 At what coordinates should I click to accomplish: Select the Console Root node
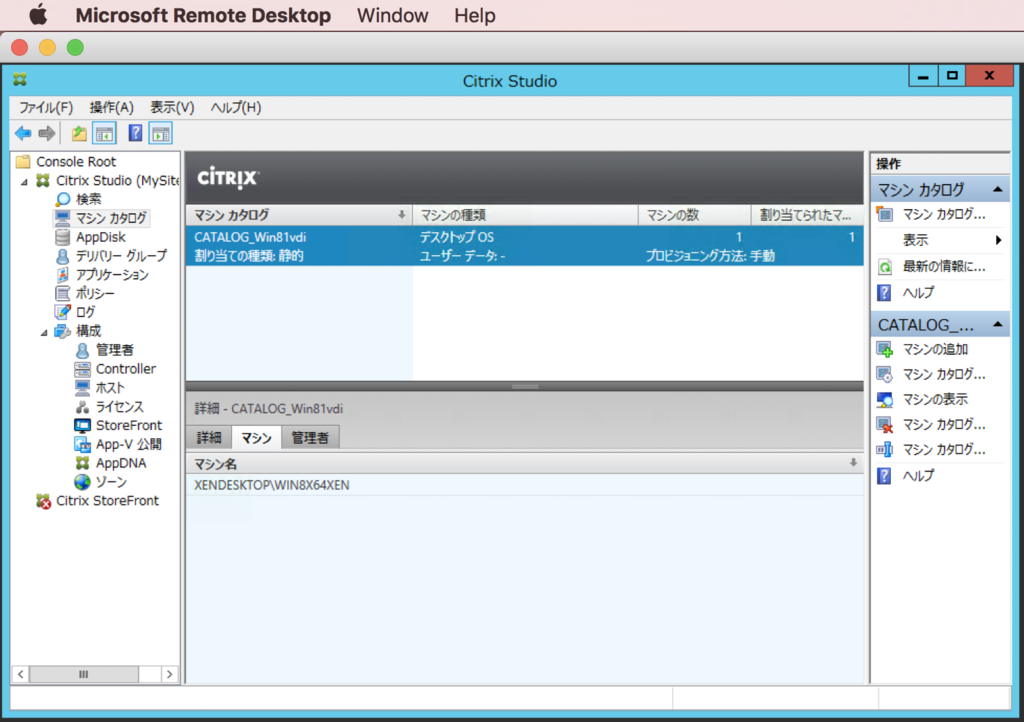tap(76, 162)
